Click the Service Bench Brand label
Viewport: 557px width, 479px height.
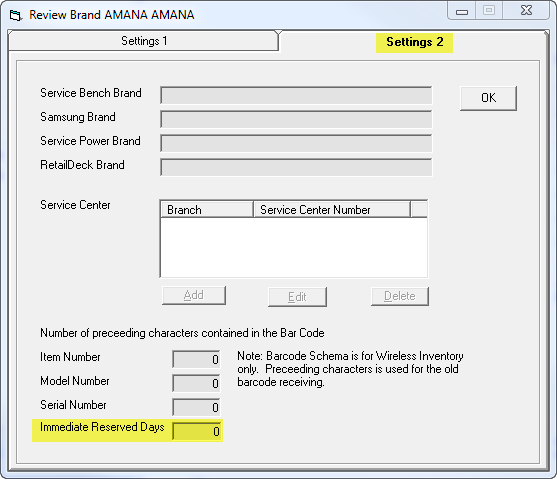91,93
